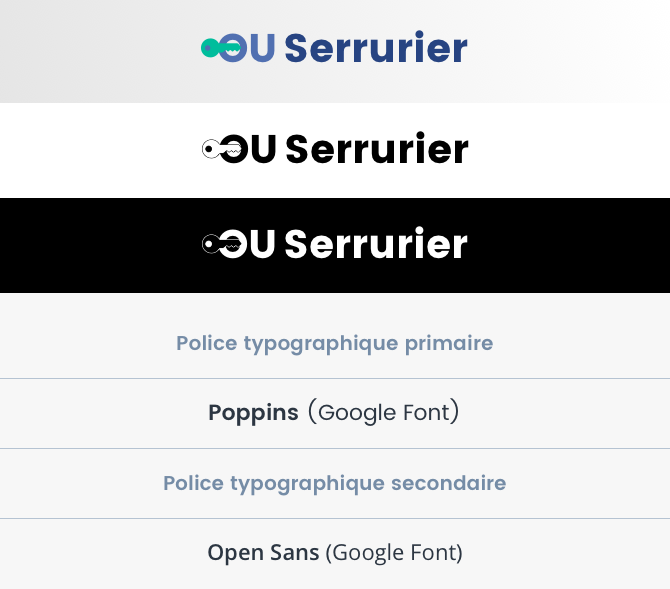
Task: Click the bold 'Poppins' font name
Action: pos(253,413)
